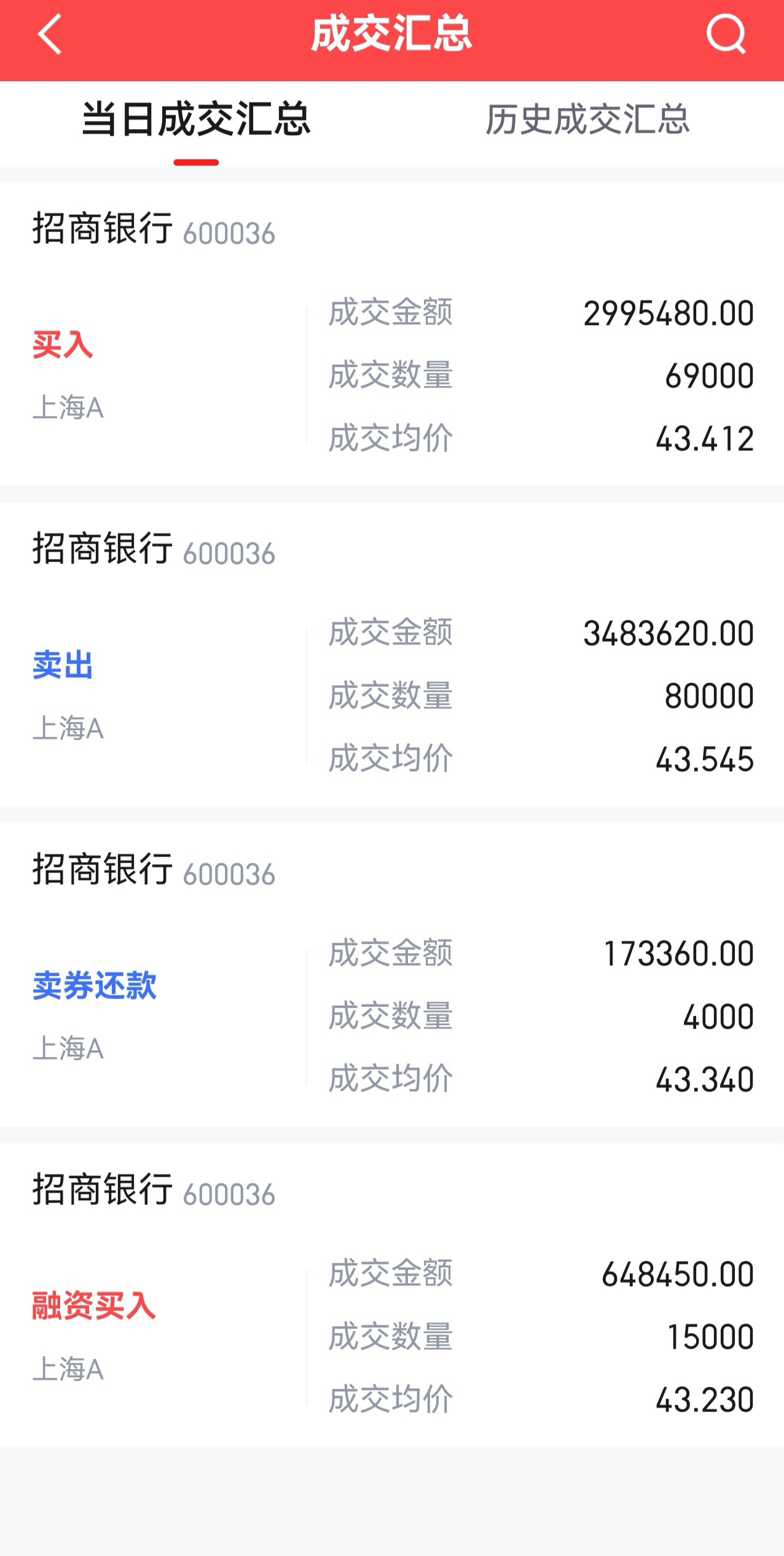Click amount 173360.00 in the 卖券还款 record
Viewport: 784px width, 1556px height.
(679, 954)
